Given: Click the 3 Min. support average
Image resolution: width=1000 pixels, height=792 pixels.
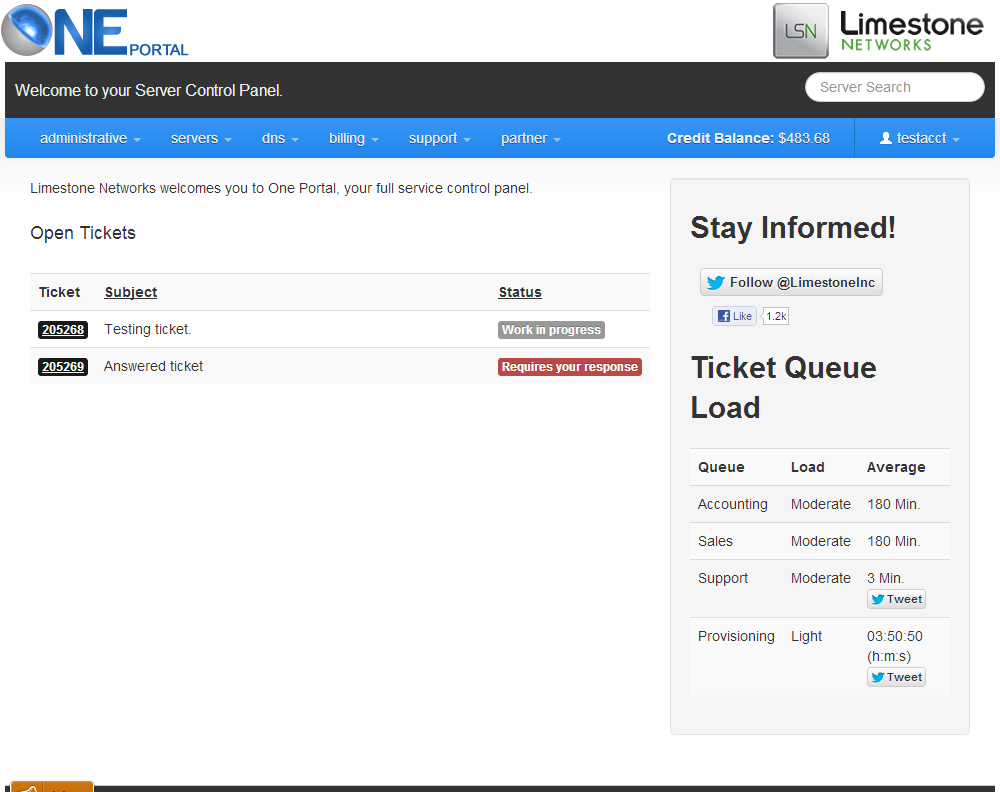Looking at the screenshot, I should [885, 578].
